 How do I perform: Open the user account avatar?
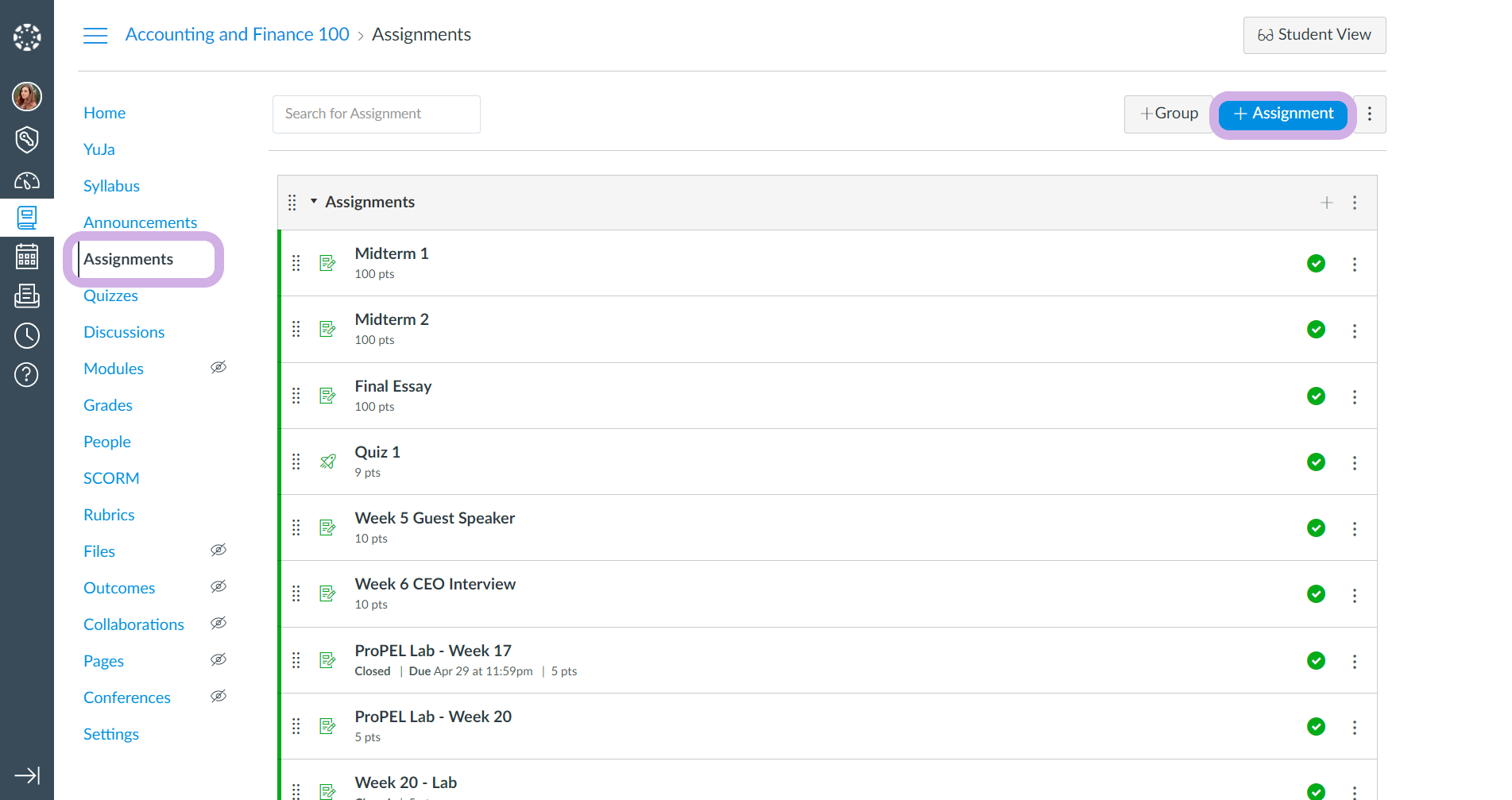tap(26, 97)
